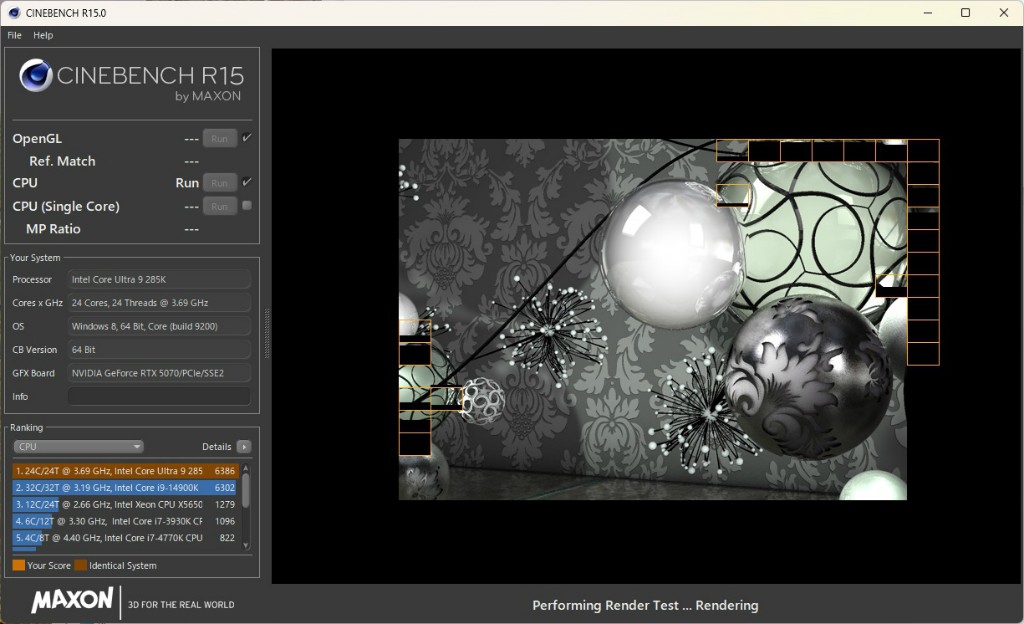1024x624 pixels.
Task: Maximize the Cinebench window
Action: pos(965,13)
